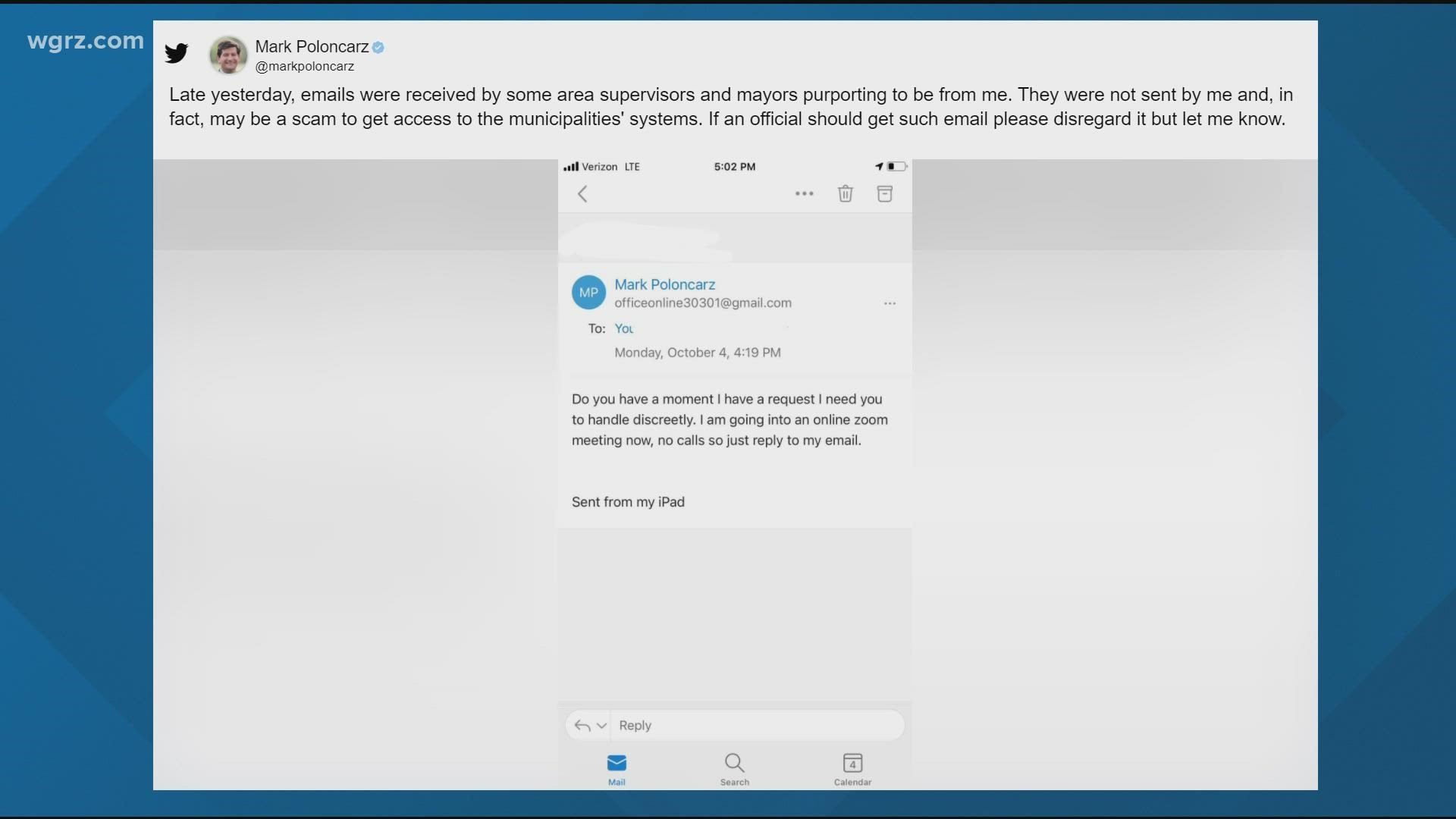Click the wgrz.com logo text
Viewport: 1456px width, 819px height.
pyautogui.click(x=85, y=40)
